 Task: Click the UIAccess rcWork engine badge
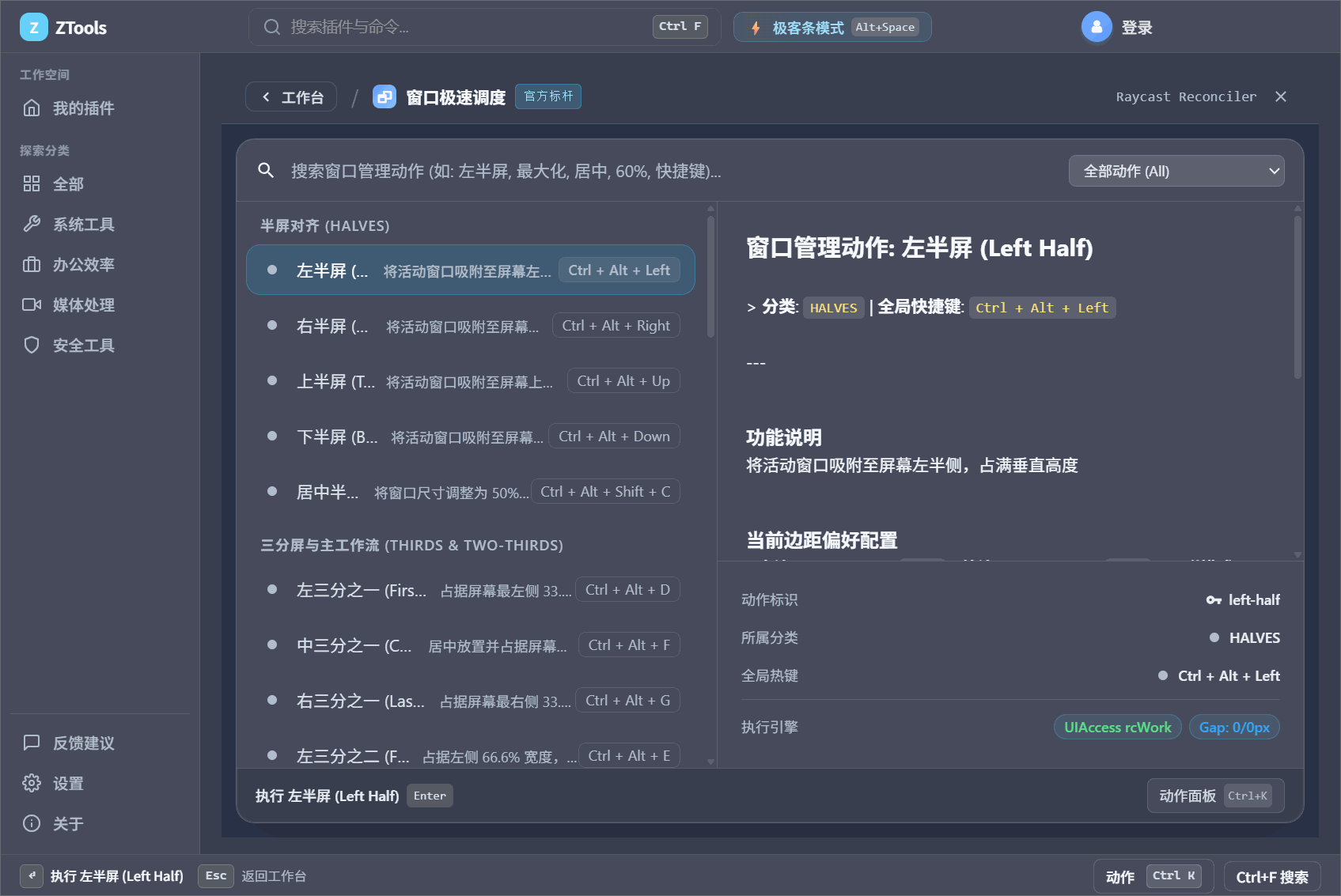(x=1117, y=727)
